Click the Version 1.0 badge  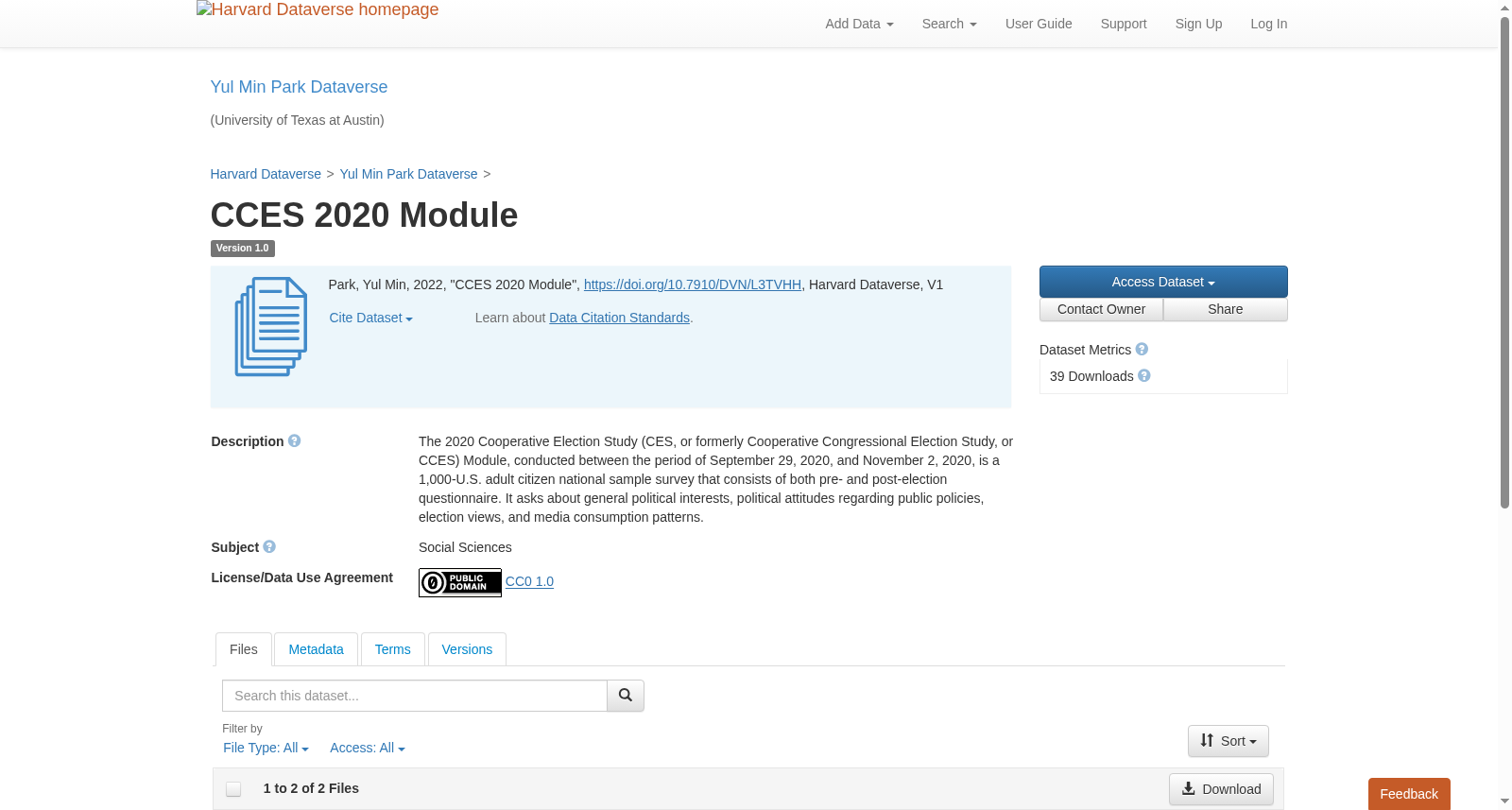[x=243, y=249]
